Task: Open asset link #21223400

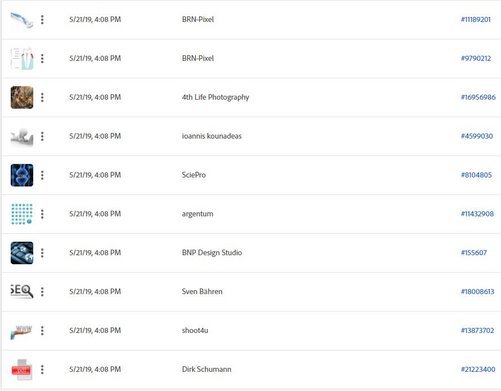Action: [478, 369]
